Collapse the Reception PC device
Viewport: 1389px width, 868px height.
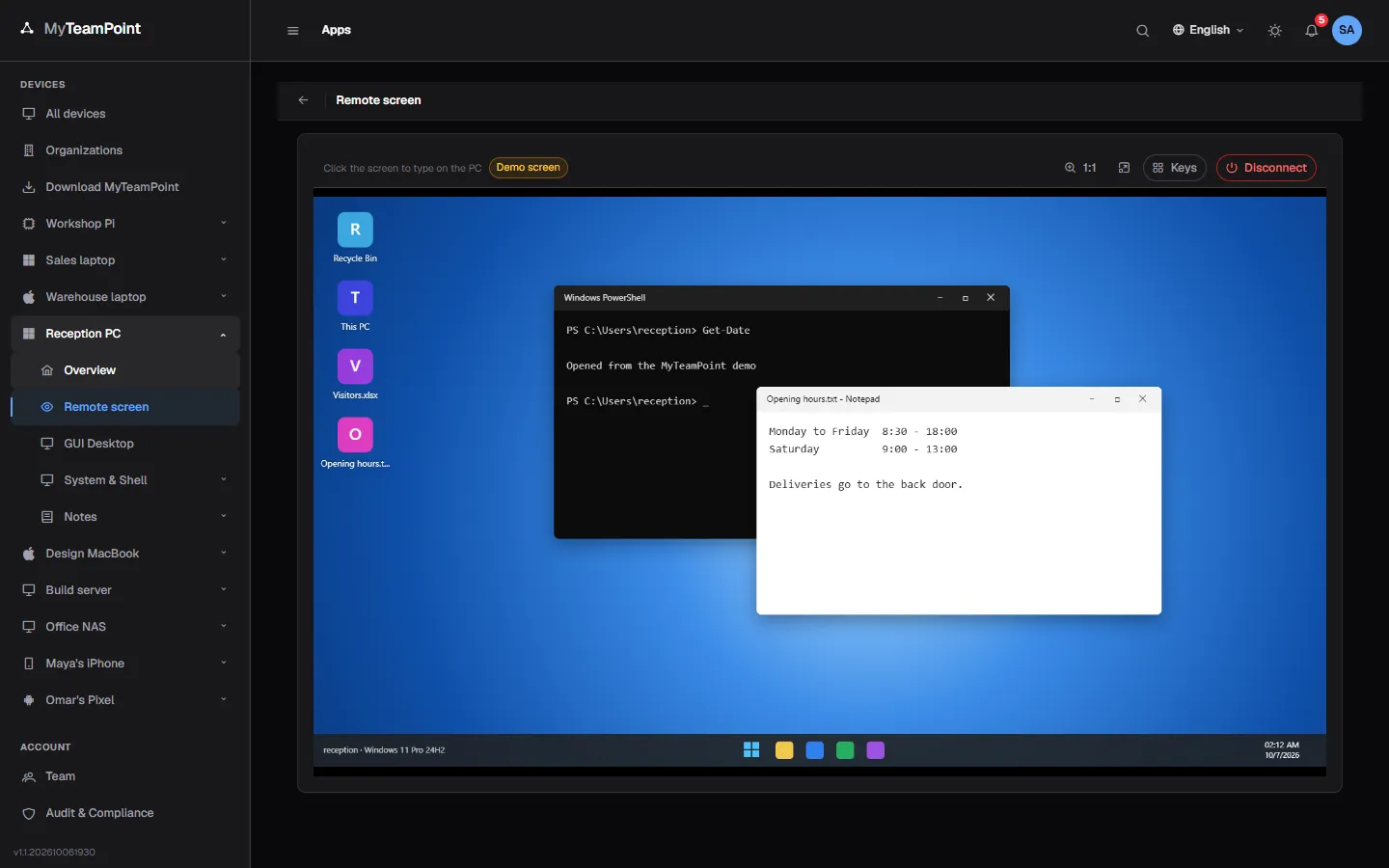125,334
